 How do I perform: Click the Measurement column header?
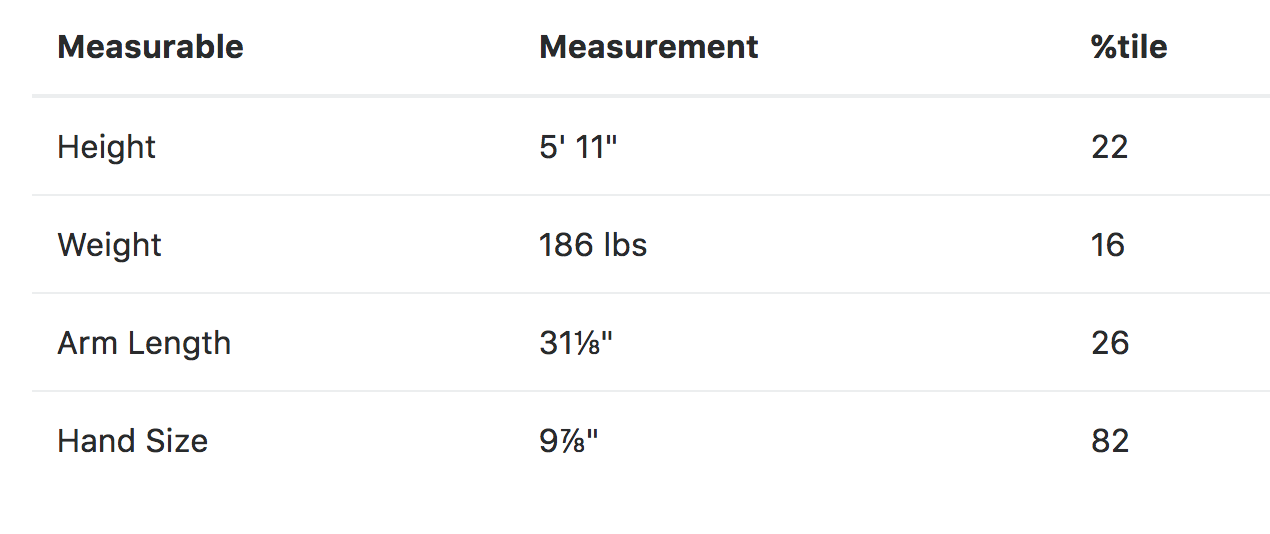(649, 47)
